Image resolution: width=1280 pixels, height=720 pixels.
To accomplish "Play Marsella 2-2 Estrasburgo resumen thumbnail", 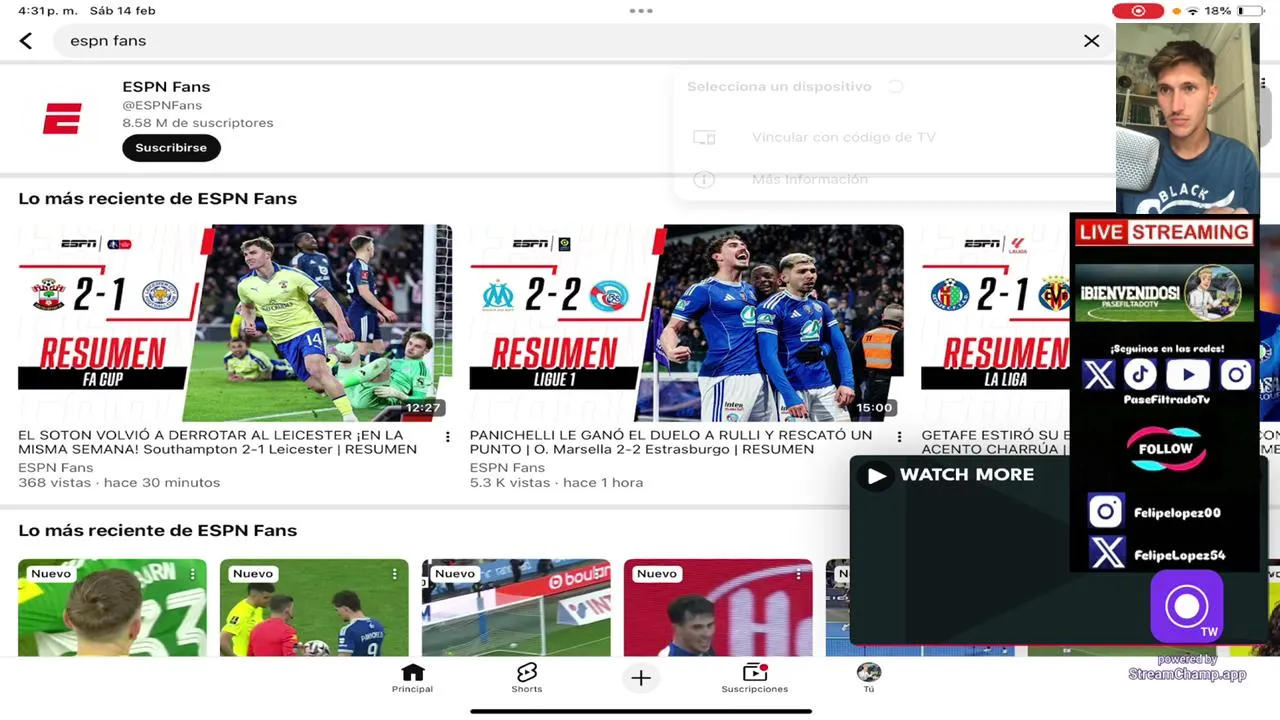I will [x=686, y=322].
